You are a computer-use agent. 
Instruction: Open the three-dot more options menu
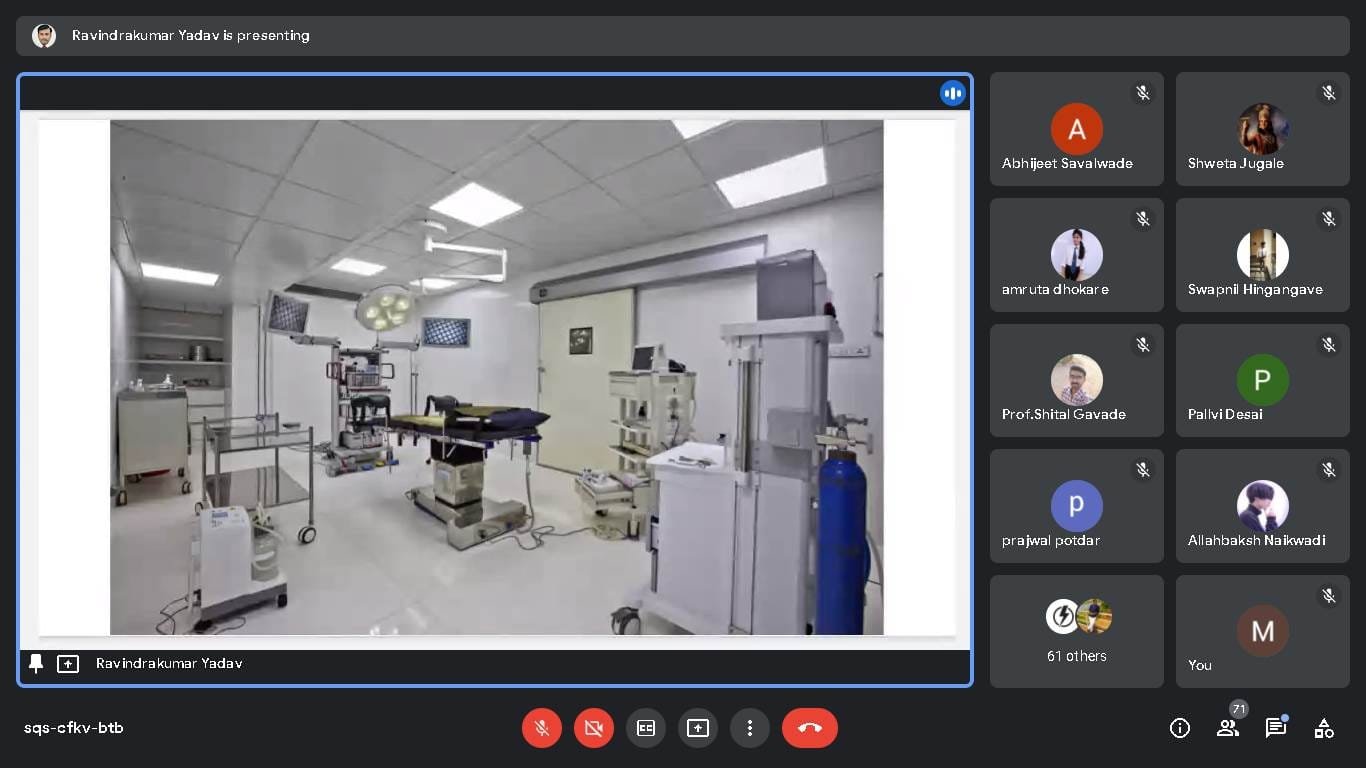tap(750, 728)
